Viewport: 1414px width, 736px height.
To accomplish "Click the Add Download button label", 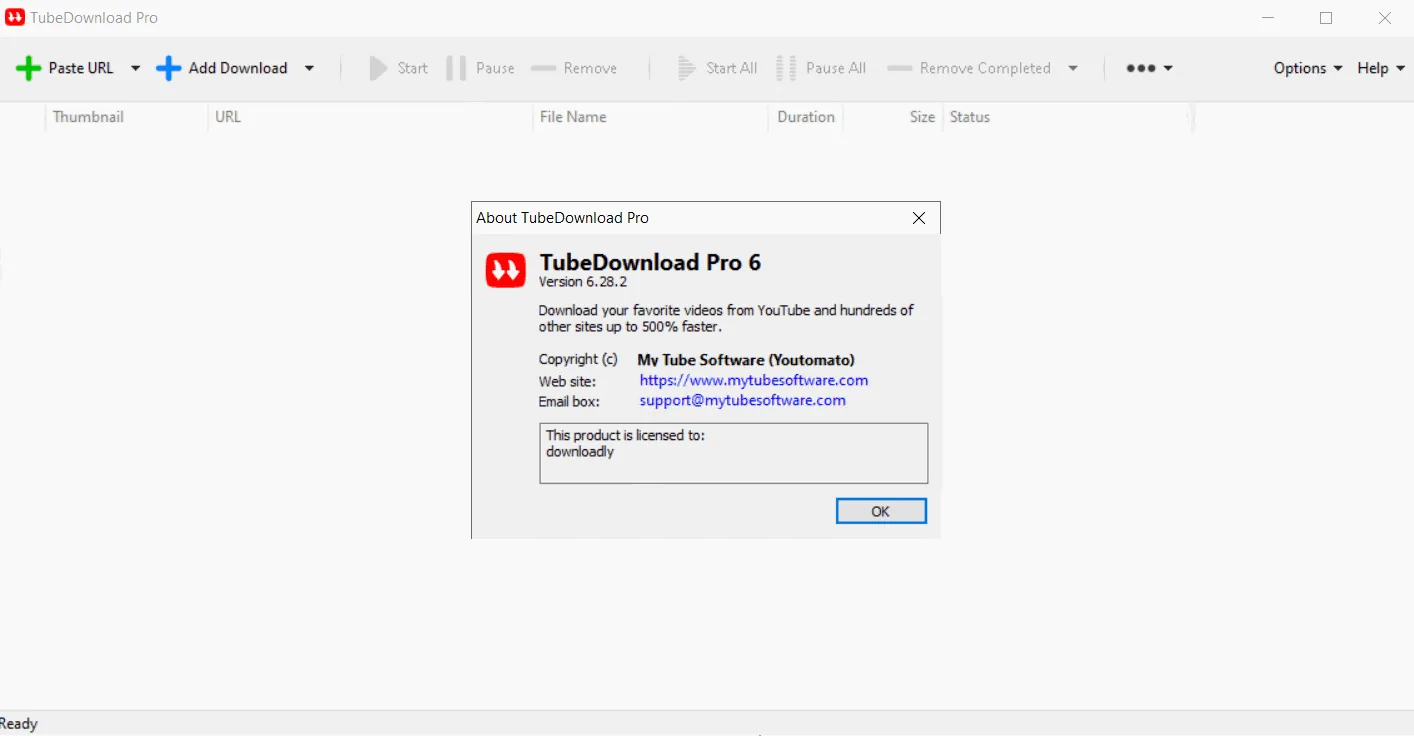I will tap(238, 68).
